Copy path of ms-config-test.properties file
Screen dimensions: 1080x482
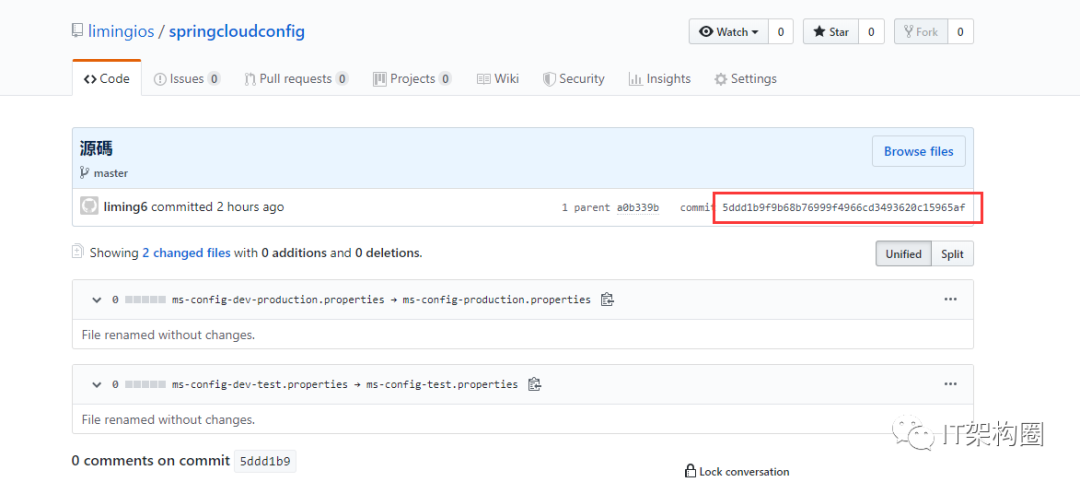(534, 384)
